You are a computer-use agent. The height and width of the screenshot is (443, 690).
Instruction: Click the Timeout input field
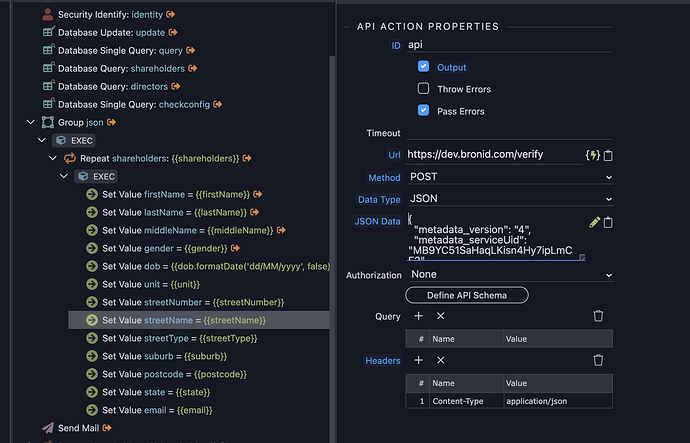[509, 133]
